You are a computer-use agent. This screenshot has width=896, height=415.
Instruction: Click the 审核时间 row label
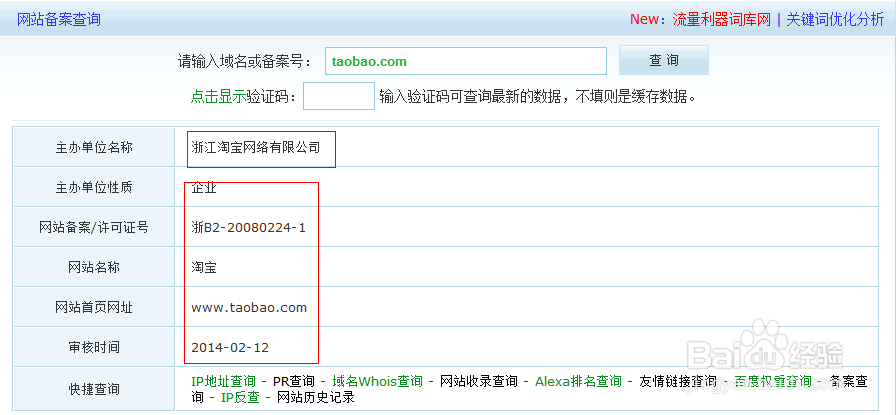point(94,347)
